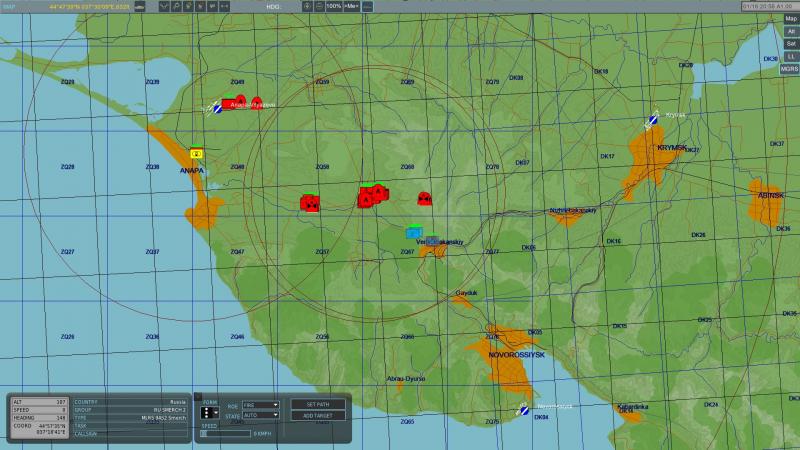Viewport: 800px width, 450px height.
Task: Click the magnifier search icon in top toolbar
Action: (x=176, y=6)
